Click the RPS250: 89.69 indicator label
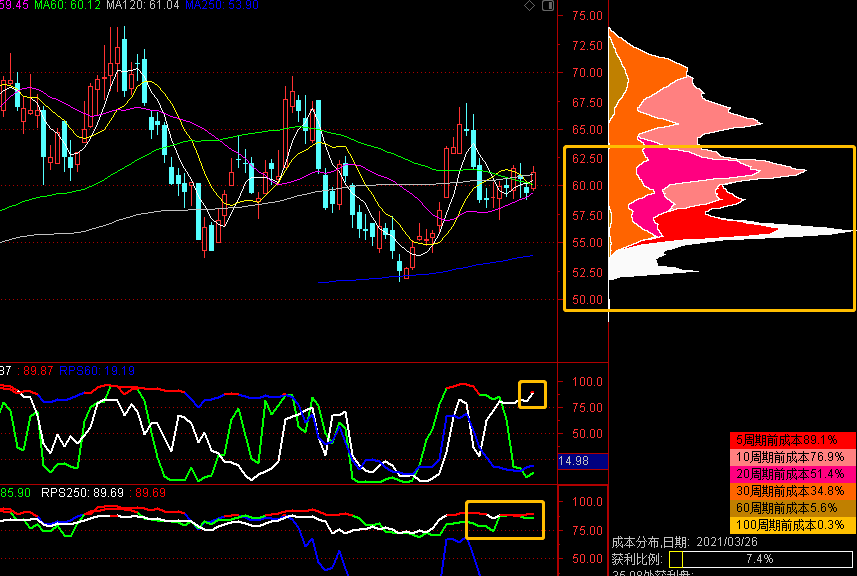This screenshot has width=857, height=576. click(83, 492)
